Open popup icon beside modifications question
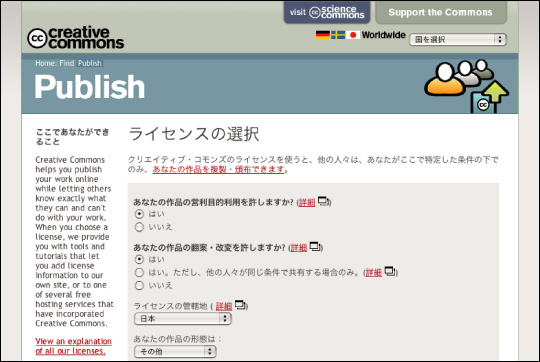Image resolution: width=540 pixels, height=362 pixels. click(x=315, y=247)
